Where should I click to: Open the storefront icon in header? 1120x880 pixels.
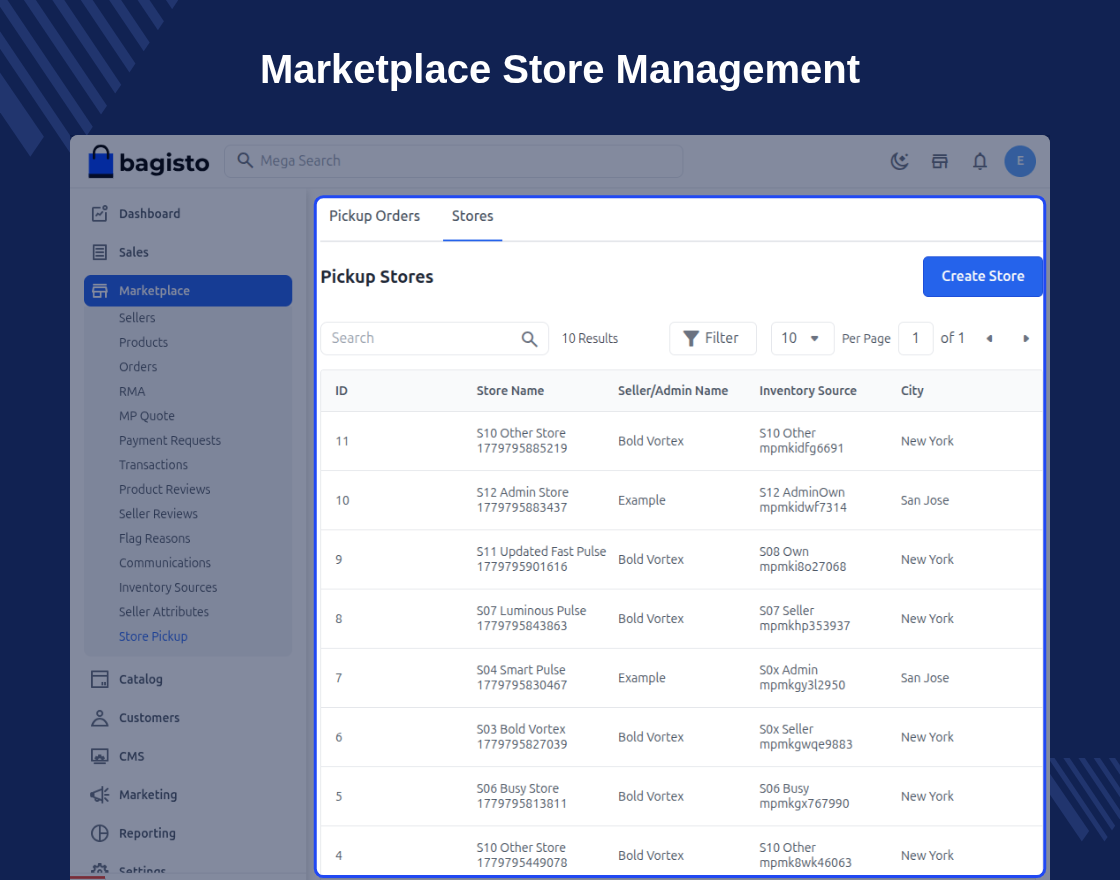(x=939, y=161)
